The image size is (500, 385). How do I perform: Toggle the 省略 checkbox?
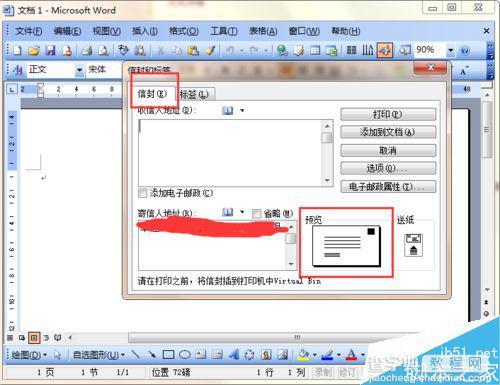(256, 214)
